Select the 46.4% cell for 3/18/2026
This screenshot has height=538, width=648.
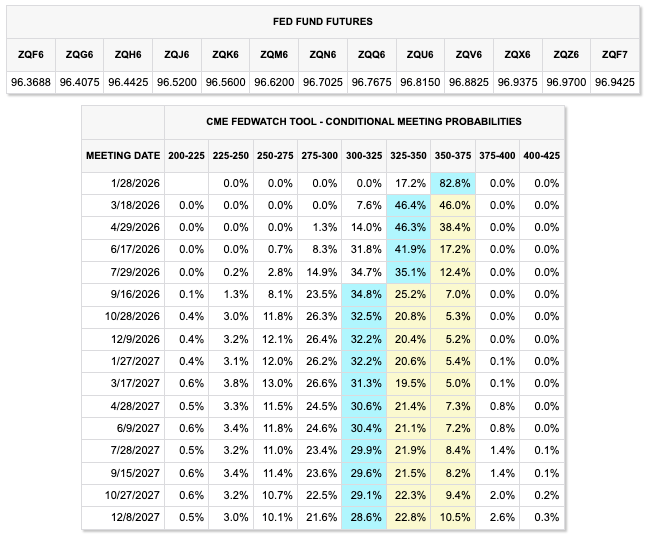pos(409,205)
